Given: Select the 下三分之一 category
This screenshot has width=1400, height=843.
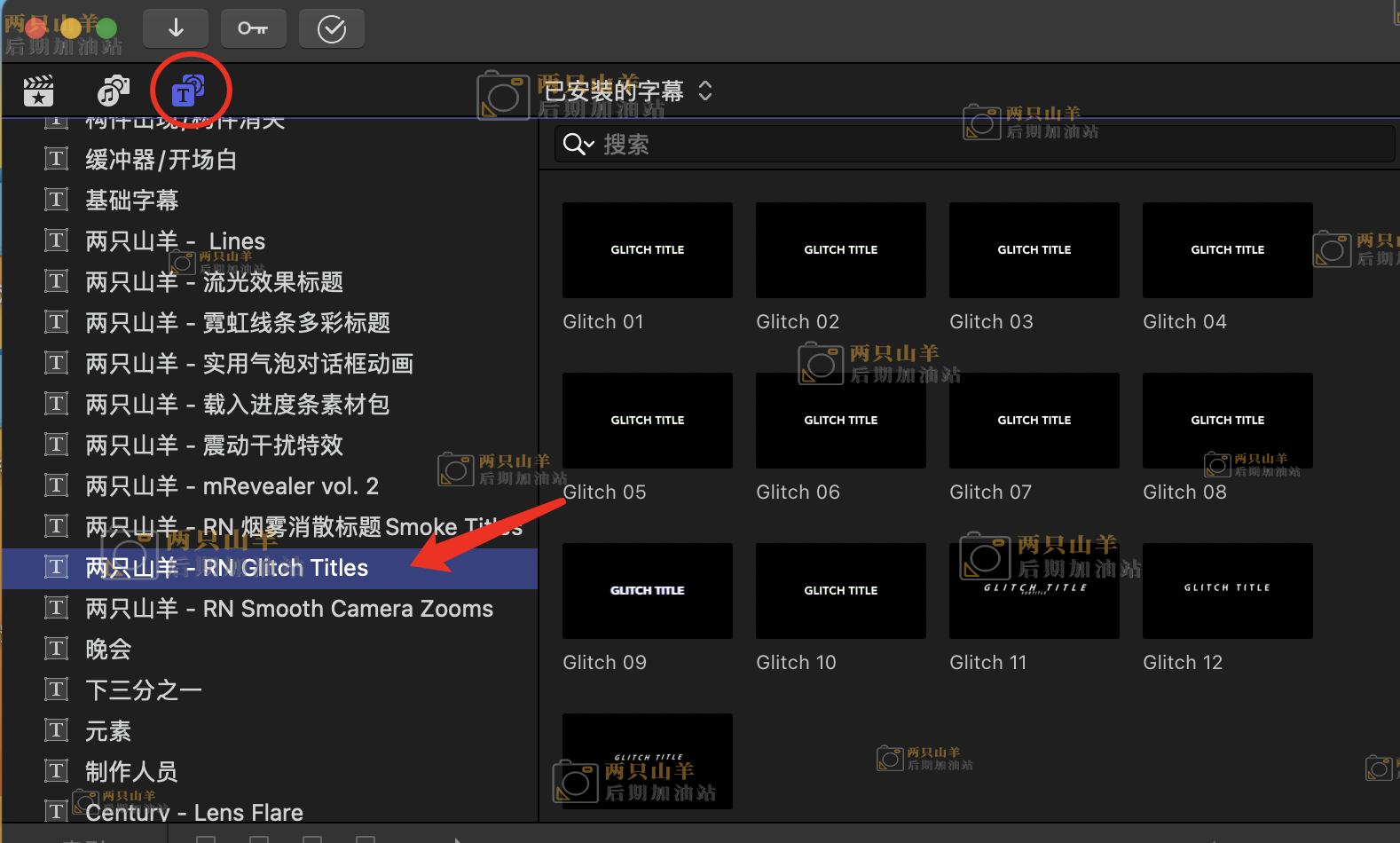Looking at the screenshot, I should coord(143,690).
